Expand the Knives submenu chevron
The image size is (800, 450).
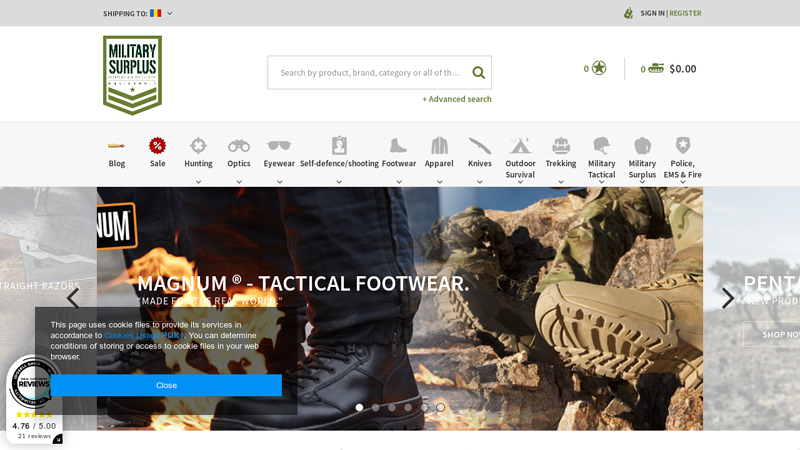click(x=480, y=182)
